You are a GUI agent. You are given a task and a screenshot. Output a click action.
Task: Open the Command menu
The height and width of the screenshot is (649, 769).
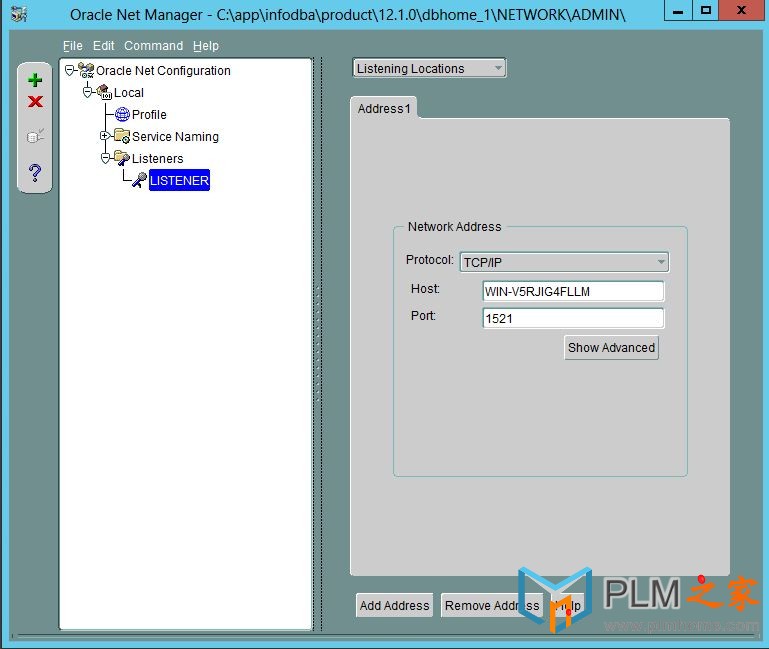coord(154,46)
